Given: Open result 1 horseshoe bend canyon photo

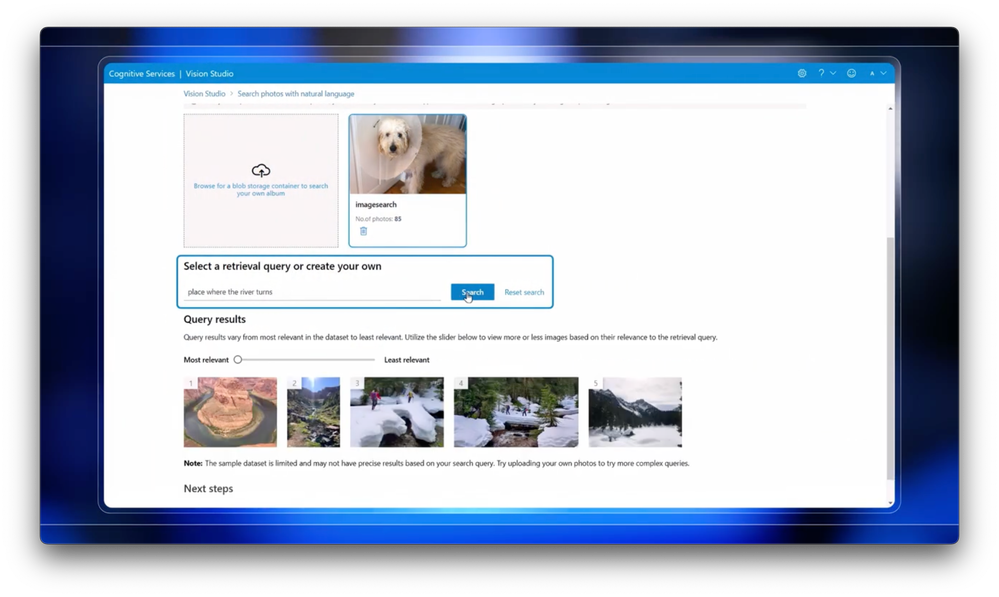Looking at the screenshot, I should 230,412.
